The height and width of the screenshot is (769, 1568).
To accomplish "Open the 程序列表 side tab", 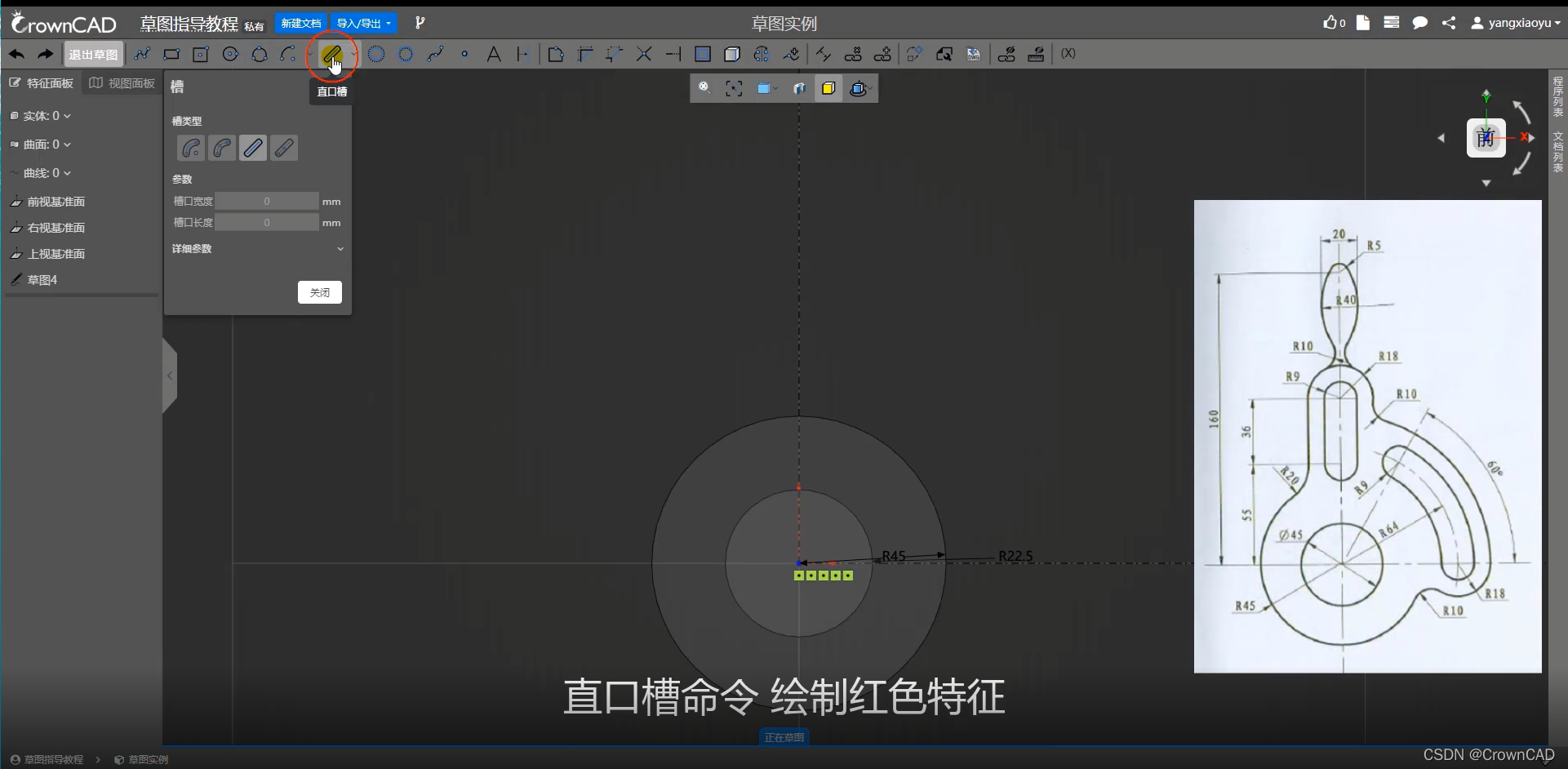I will [1558, 96].
